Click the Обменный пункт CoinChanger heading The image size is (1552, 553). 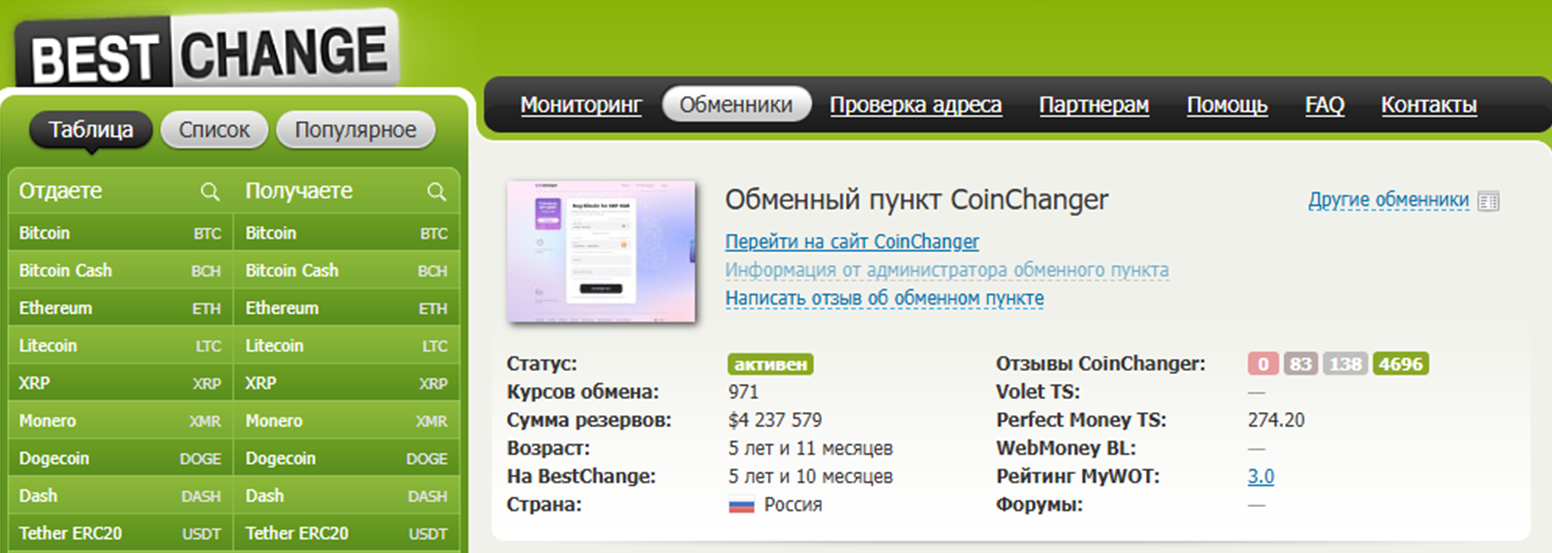click(x=917, y=200)
